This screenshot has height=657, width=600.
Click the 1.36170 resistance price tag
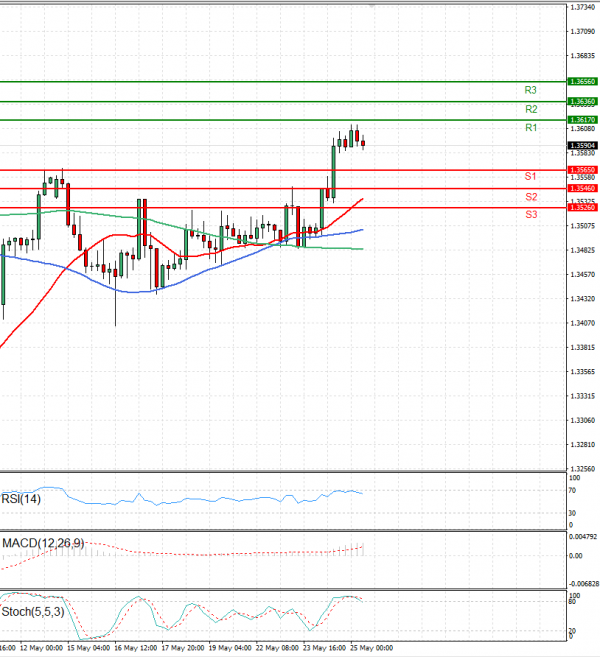tap(582, 120)
